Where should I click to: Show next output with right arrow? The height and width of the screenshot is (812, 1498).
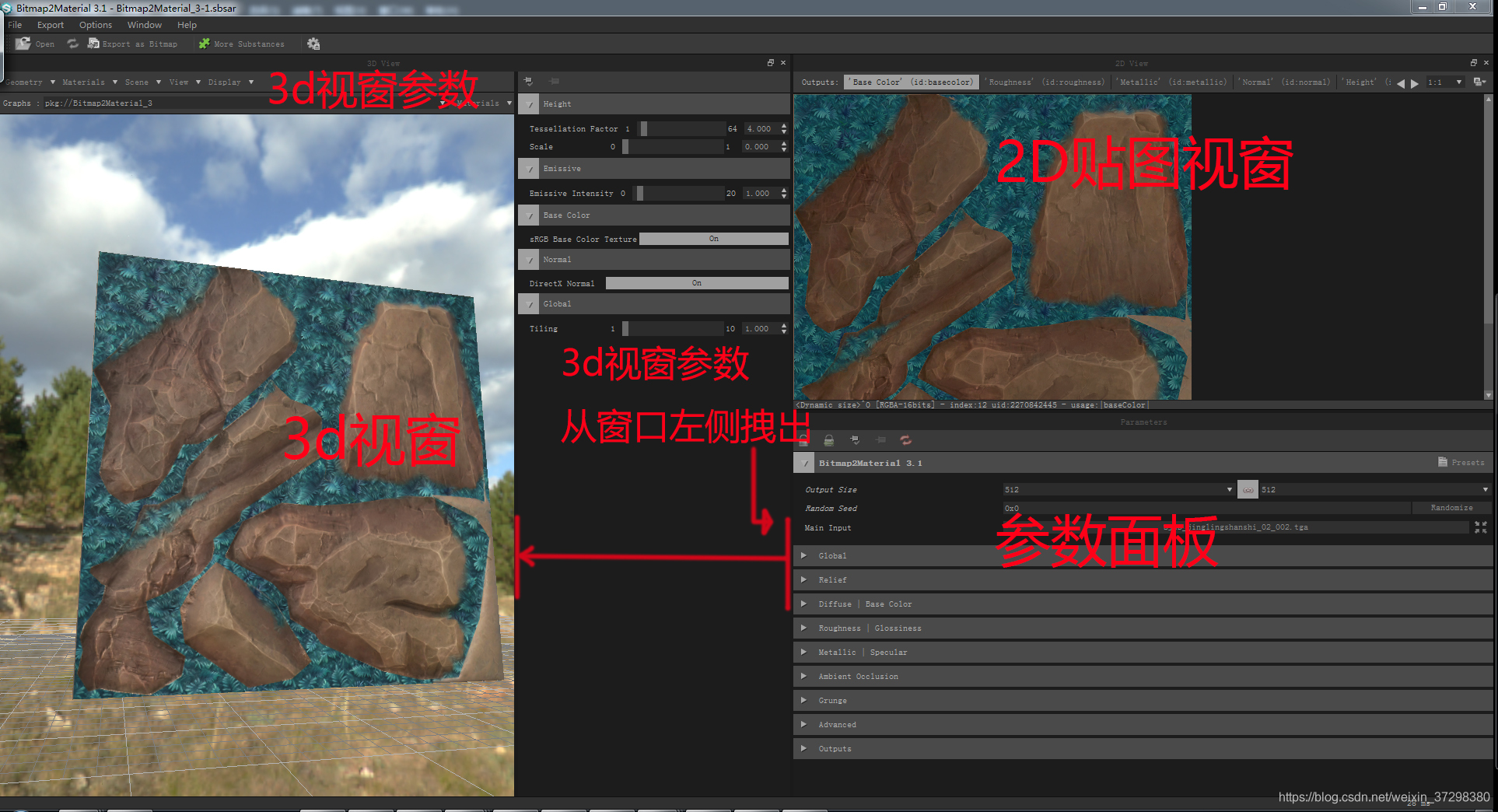(x=1415, y=82)
